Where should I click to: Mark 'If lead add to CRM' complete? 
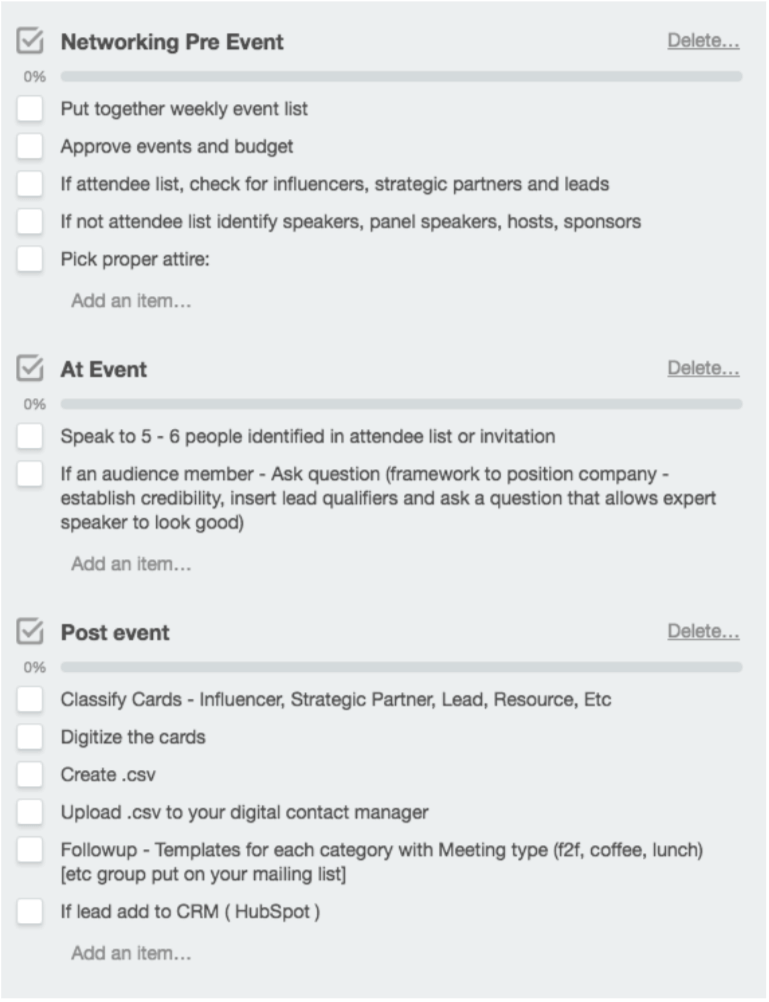[x=30, y=911]
